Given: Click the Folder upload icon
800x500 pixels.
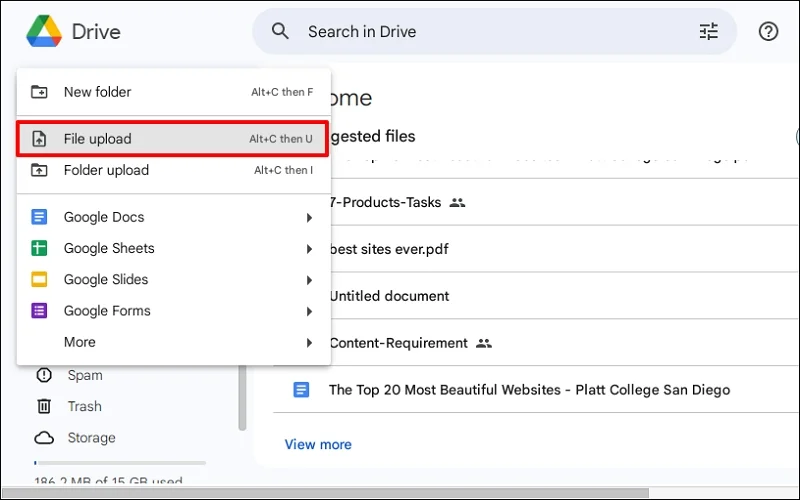Looking at the screenshot, I should [39, 170].
